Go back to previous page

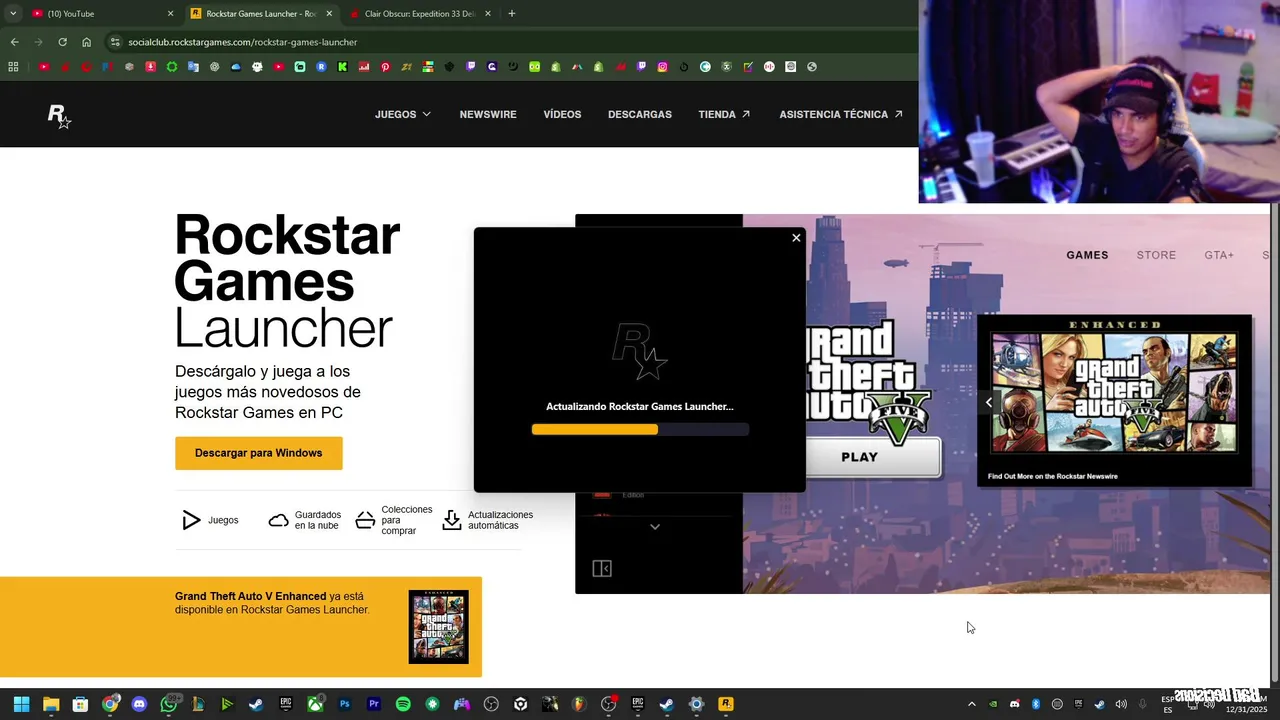click(14, 42)
